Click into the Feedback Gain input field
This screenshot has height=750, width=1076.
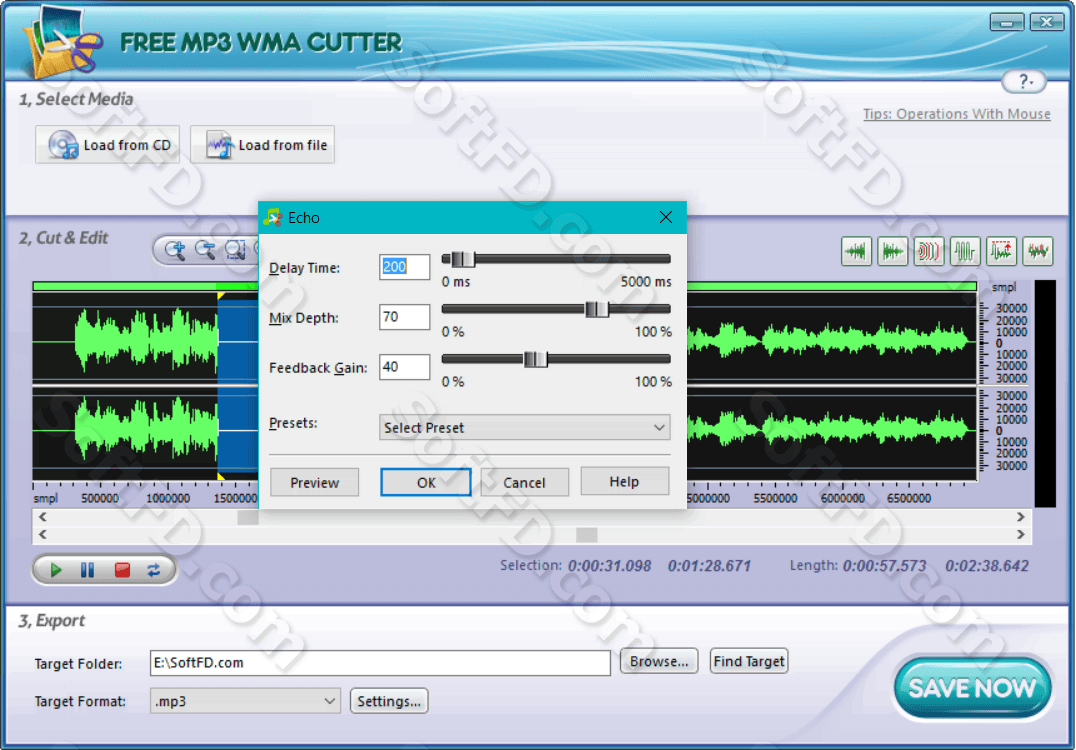(x=404, y=367)
